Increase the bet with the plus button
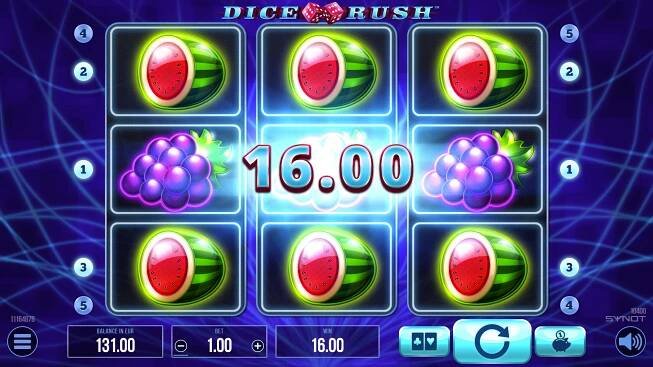653x367 pixels. point(258,345)
